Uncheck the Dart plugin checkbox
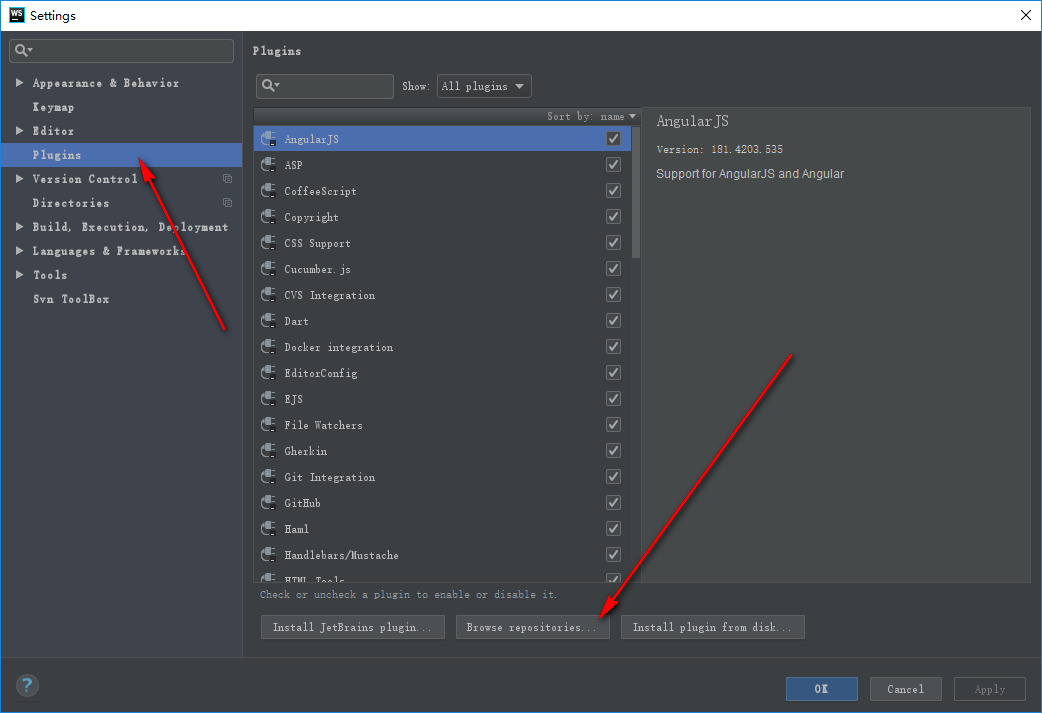This screenshot has height=713, width=1042. (613, 320)
